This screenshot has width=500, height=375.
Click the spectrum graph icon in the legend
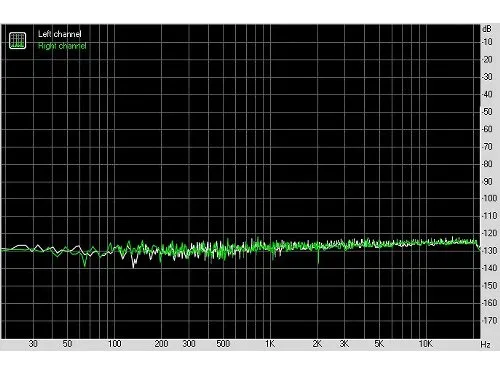coord(17,40)
